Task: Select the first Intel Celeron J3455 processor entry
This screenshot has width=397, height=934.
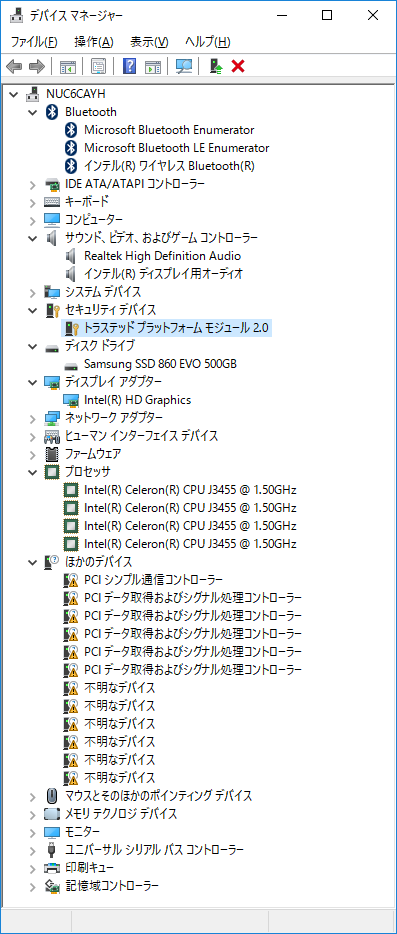Action: tap(190, 490)
